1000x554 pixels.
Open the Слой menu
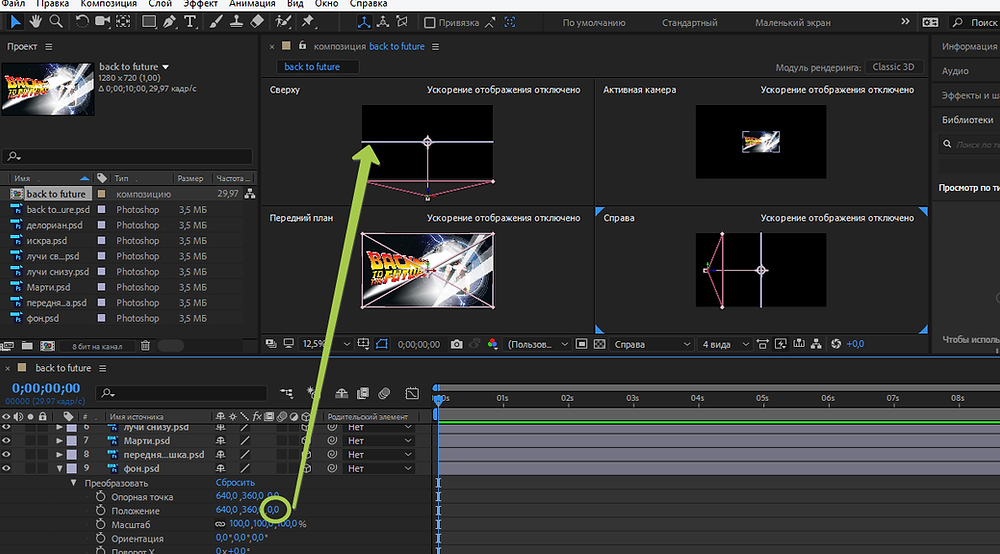[x=160, y=4]
